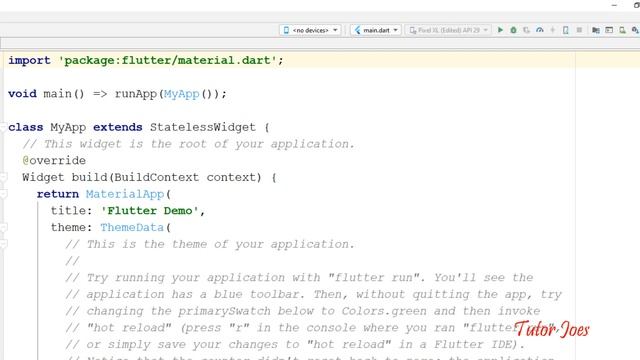
Task: Click the comment mentioning Colors.green
Action: coord(302,311)
